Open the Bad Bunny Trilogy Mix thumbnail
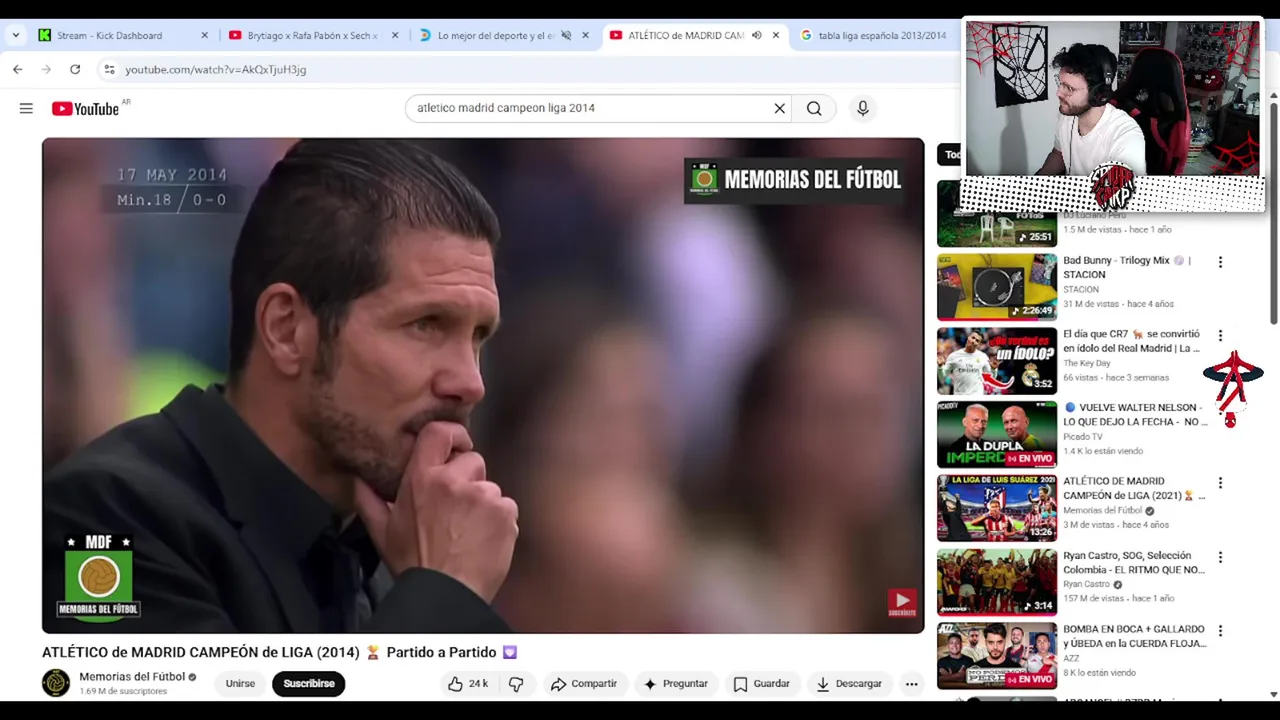Screen dimensions: 1280x720 coord(997,287)
